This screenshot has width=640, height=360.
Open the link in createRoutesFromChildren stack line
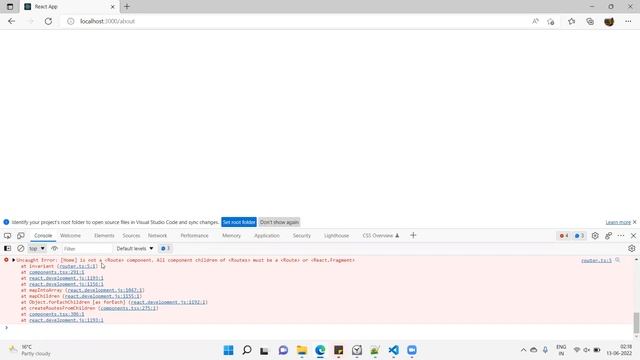pos(128,308)
